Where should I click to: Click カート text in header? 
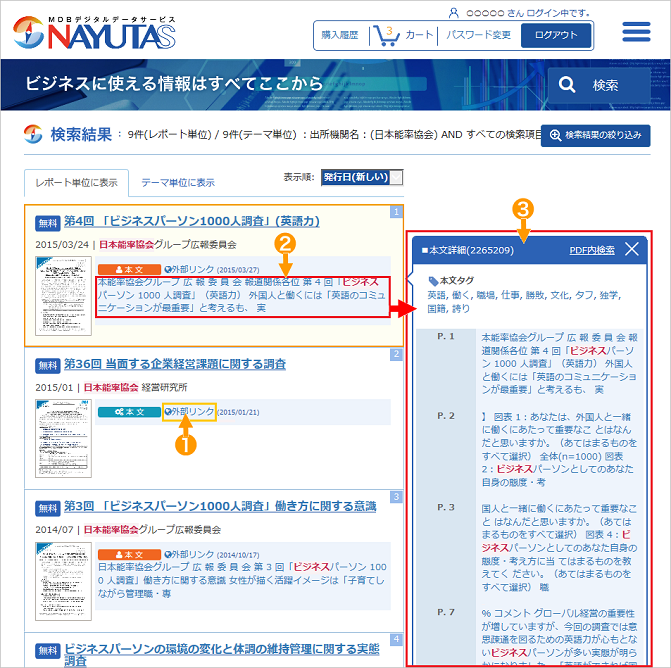(x=419, y=35)
